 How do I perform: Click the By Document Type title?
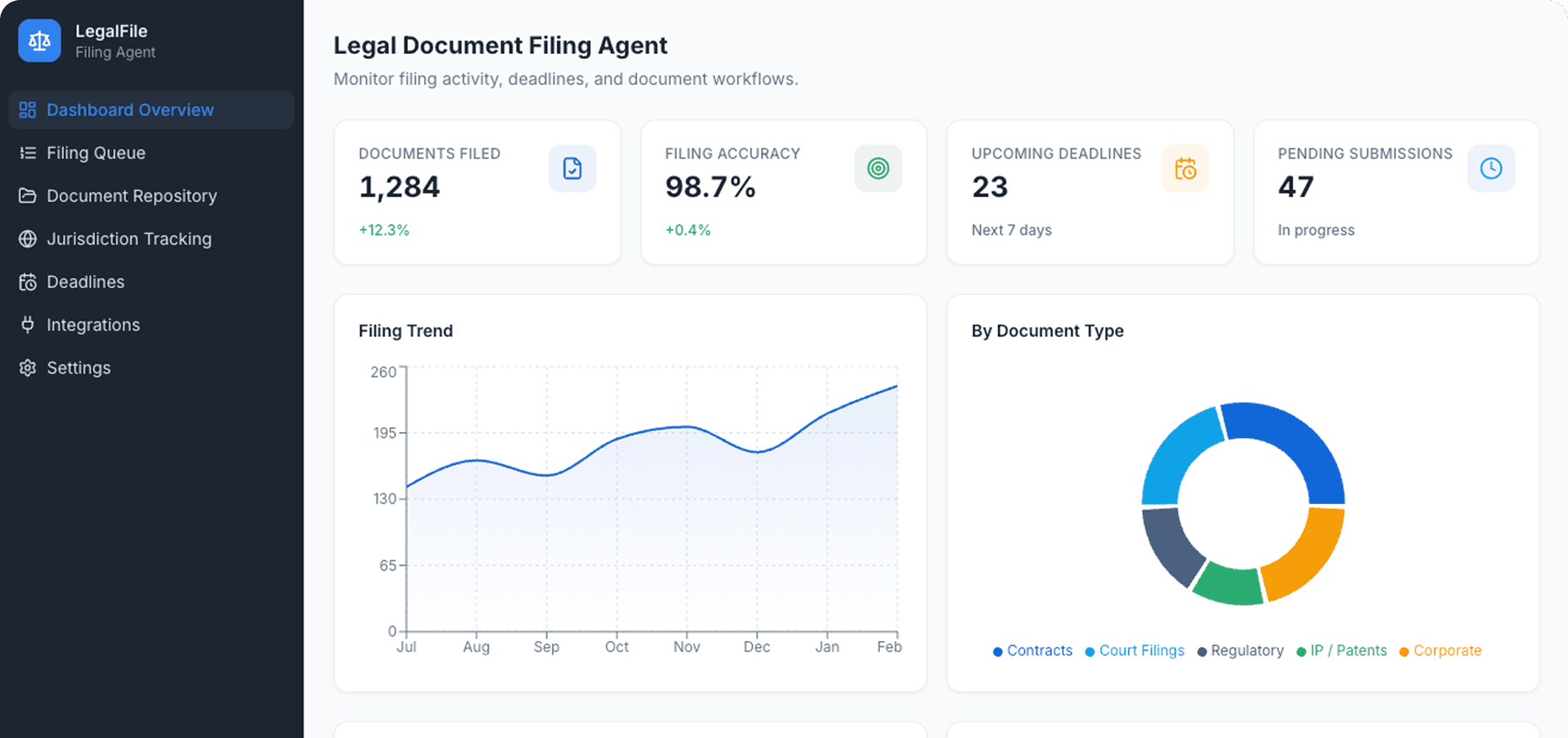[1047, 331]
